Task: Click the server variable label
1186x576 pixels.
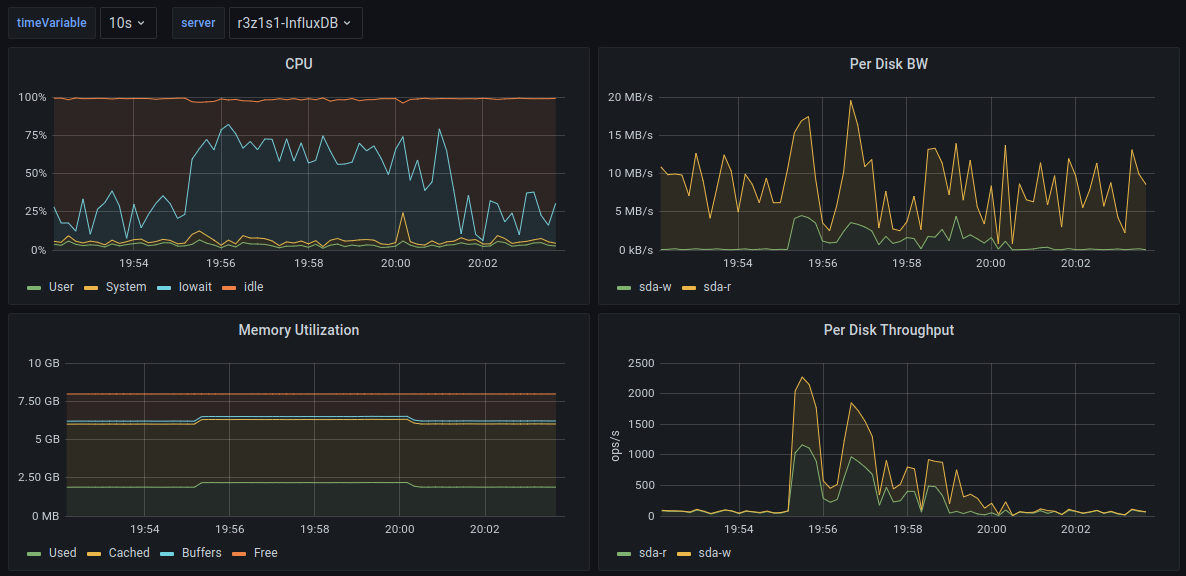Action: pos(198,23)
